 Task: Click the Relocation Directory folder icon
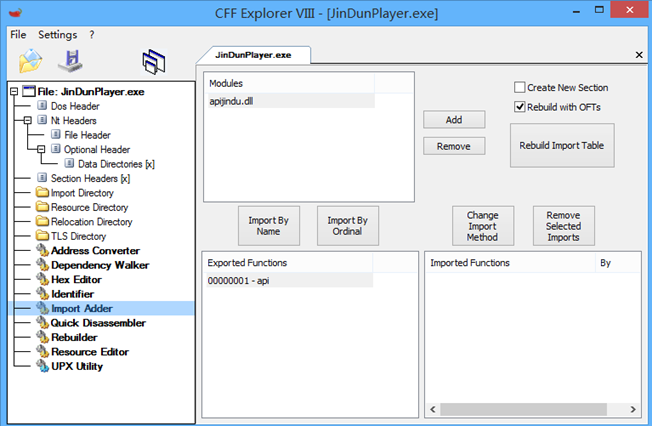(42, 221)
